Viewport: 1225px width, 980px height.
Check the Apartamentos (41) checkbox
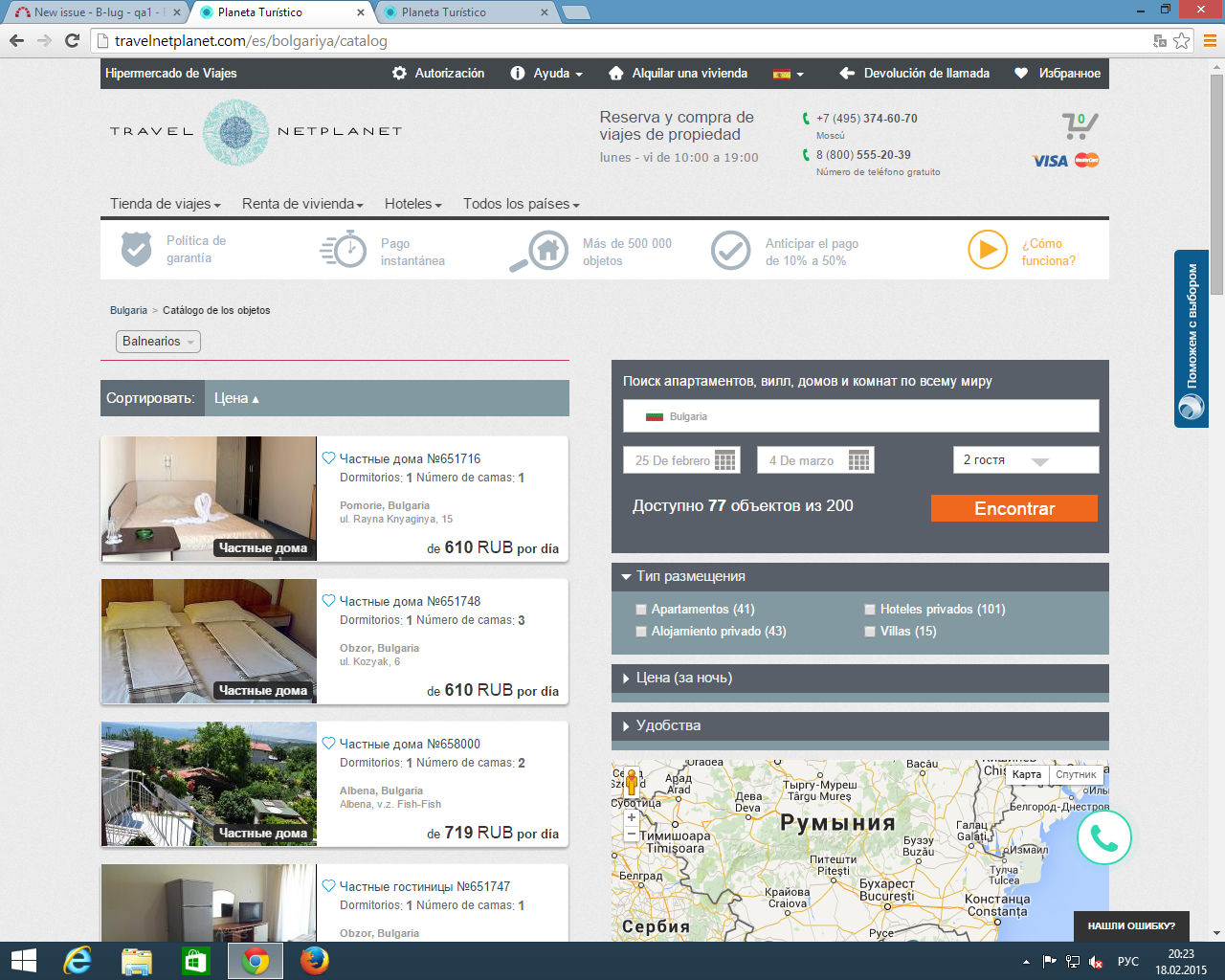pyautogui.click(x=641, y=610)
